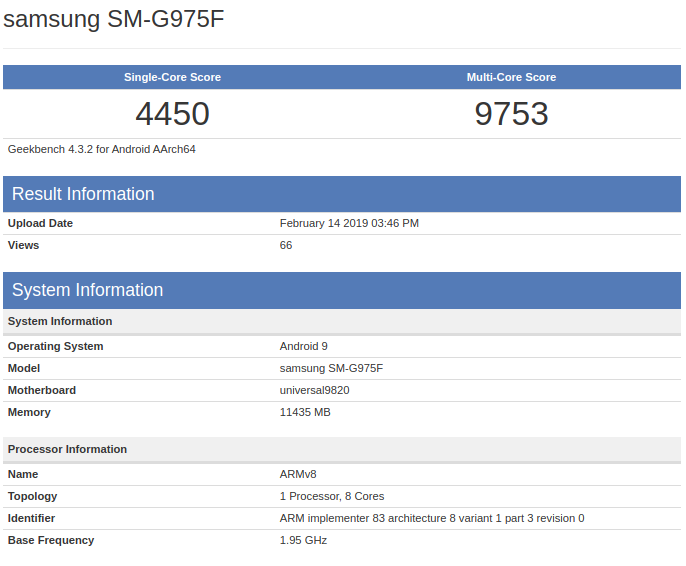Viewport: 686px width, 566px height.
Task: Click the 'Multi-Core Score' header
Action: click(x=511, y=77)
